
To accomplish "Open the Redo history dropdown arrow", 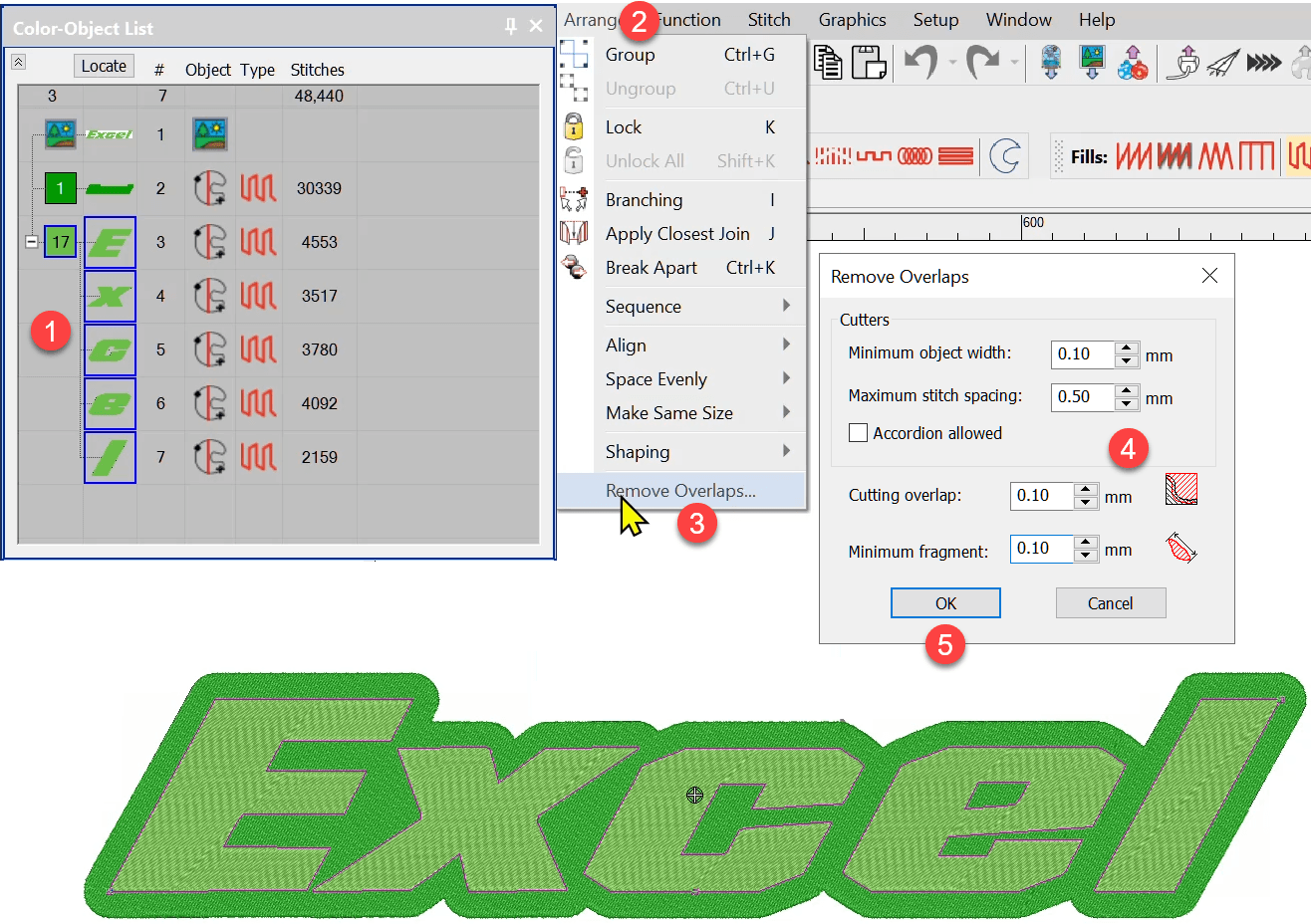I will click(x=1014, y=64).
